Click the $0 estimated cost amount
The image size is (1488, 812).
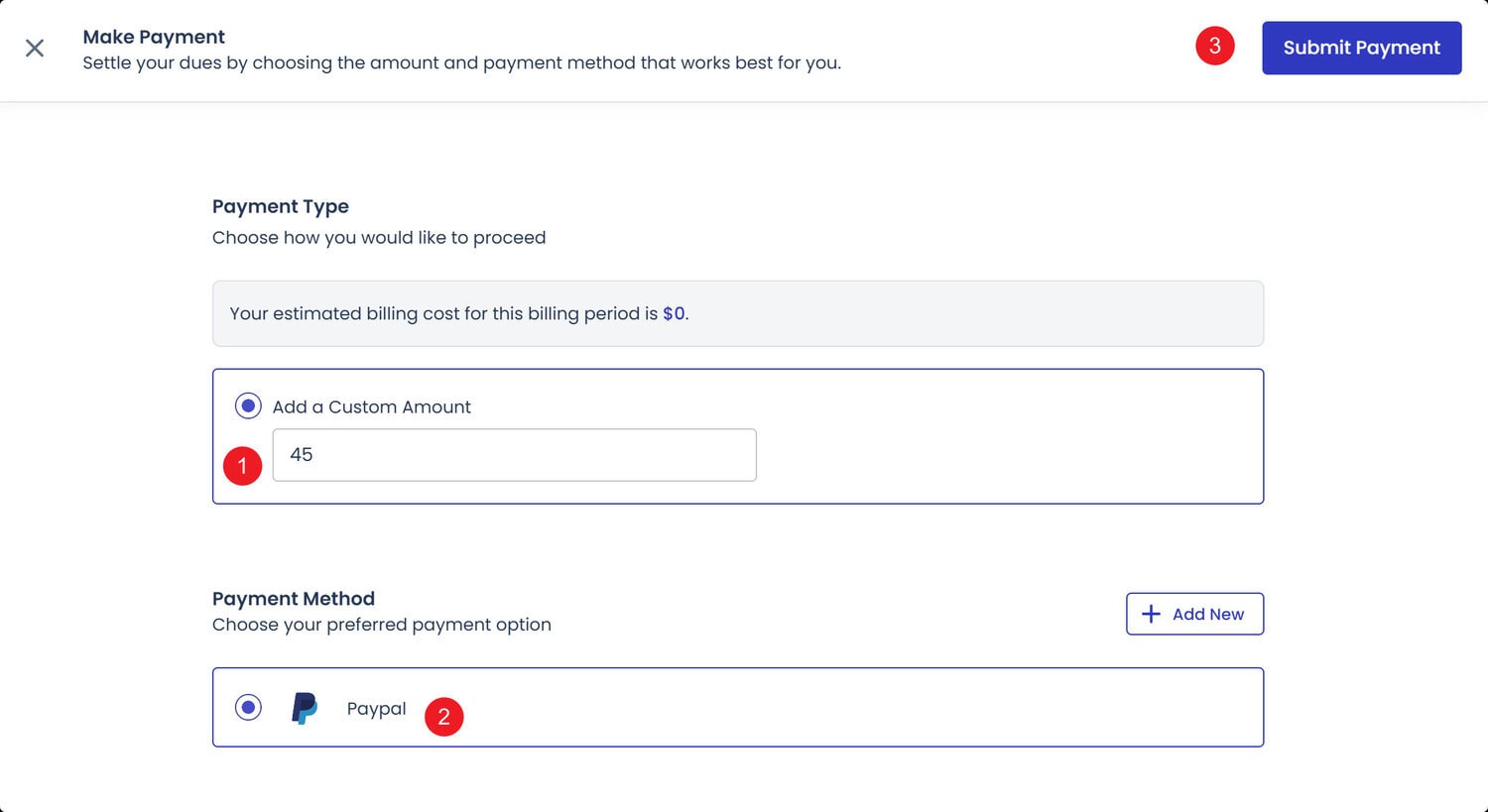[674, 313]
